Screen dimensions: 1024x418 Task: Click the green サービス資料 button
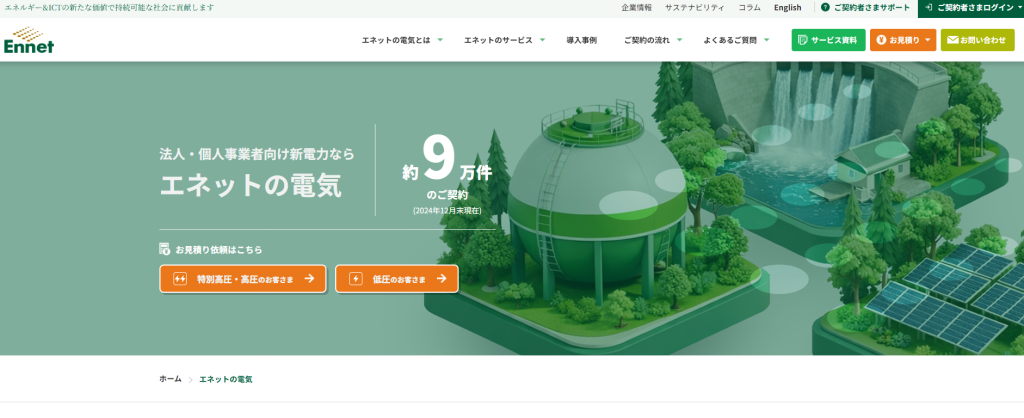click(x=828, y=40)
